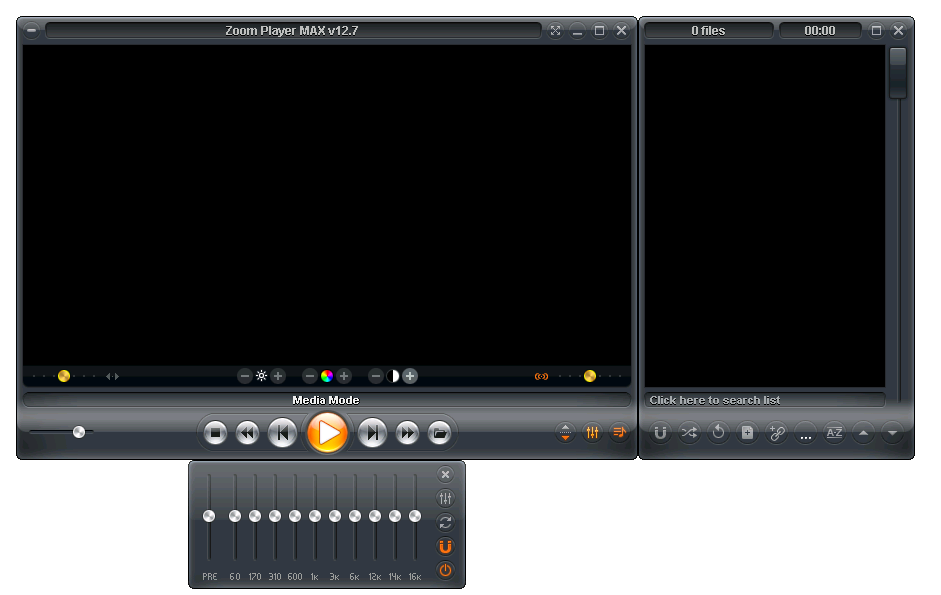Click the Rewind button
Viewport: 941px width, 595px height.
pyautogui.click(x=247, y=433)
